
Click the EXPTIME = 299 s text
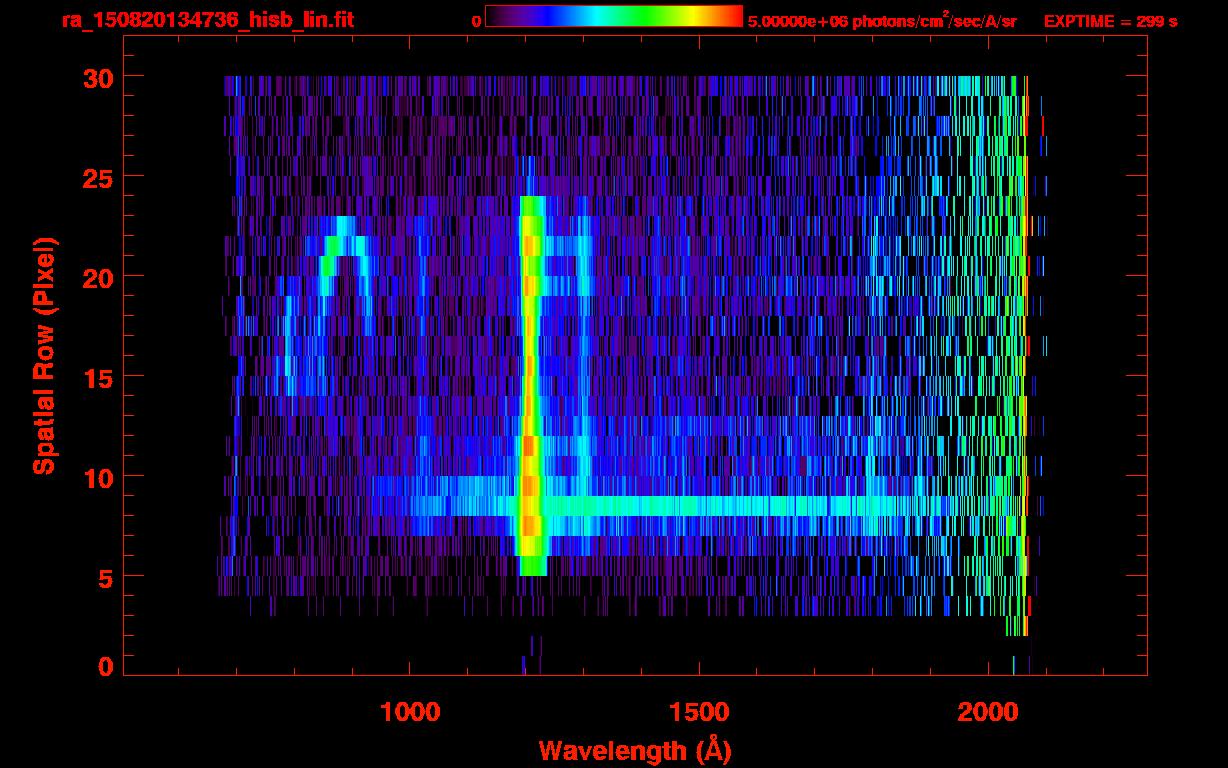click(x=1110, y=21)
